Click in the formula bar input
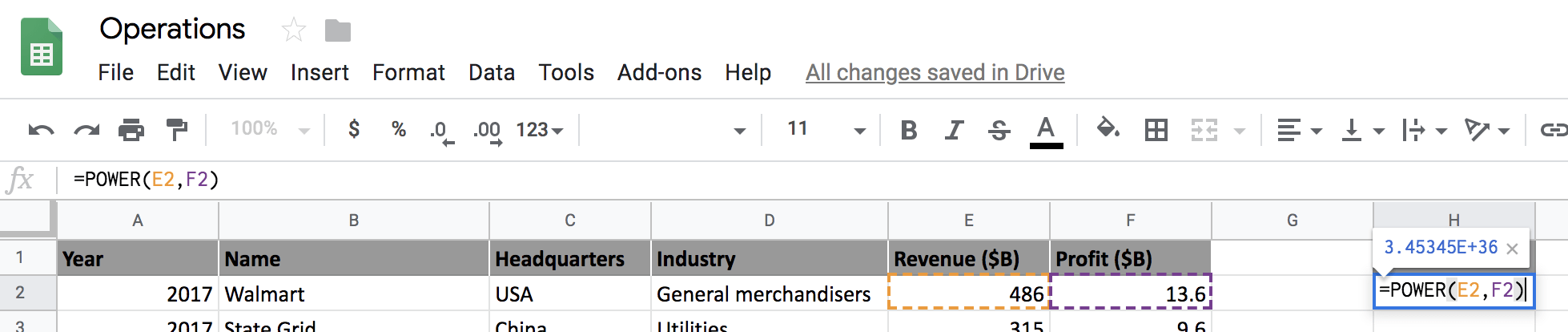 [x=480, y=180]
